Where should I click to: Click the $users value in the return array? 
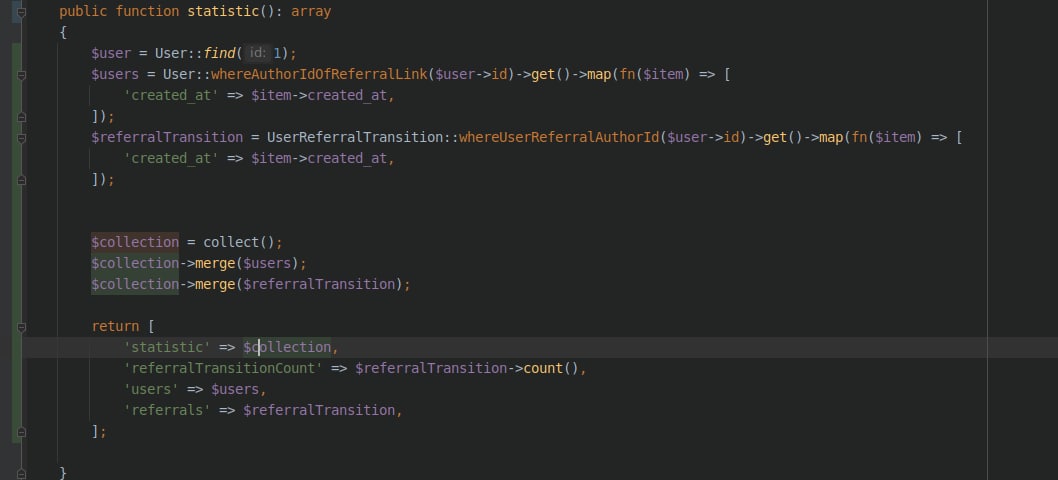235,389
